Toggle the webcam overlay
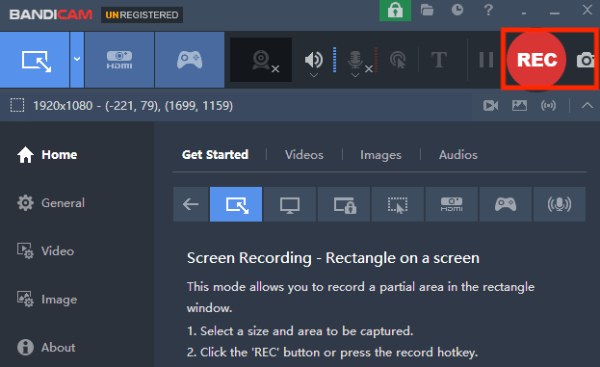This screenshot has width=600, height=367. pyautogui.click(x=261, y=60)
